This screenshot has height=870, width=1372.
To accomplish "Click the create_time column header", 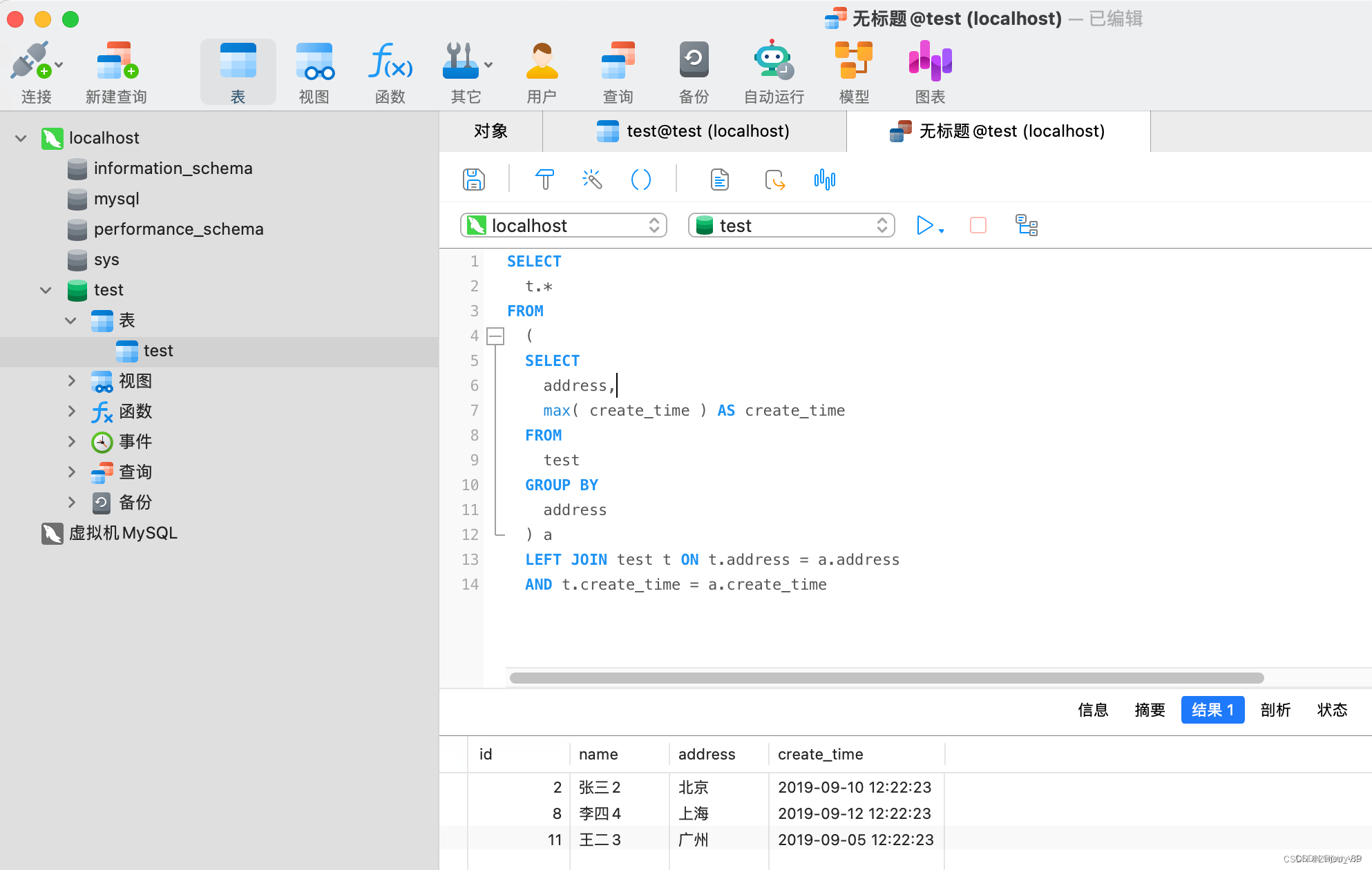I will coord(857,754).
